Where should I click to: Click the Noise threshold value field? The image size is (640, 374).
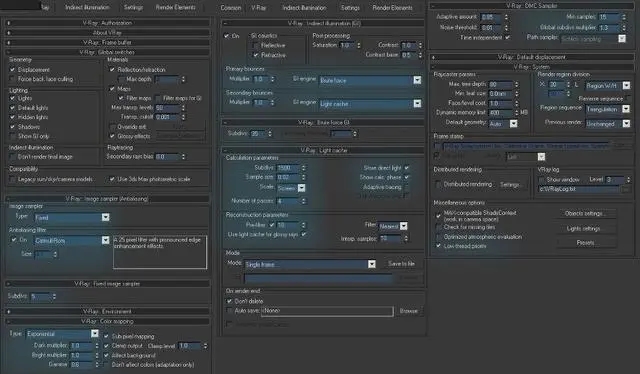[x=491, y=27]
